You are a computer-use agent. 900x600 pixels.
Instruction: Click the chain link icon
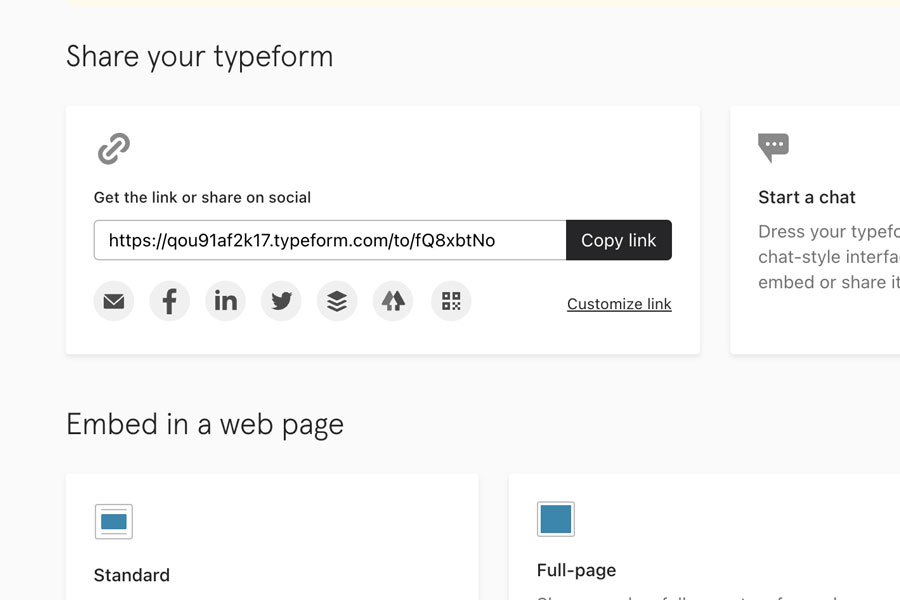click(114, 149)
